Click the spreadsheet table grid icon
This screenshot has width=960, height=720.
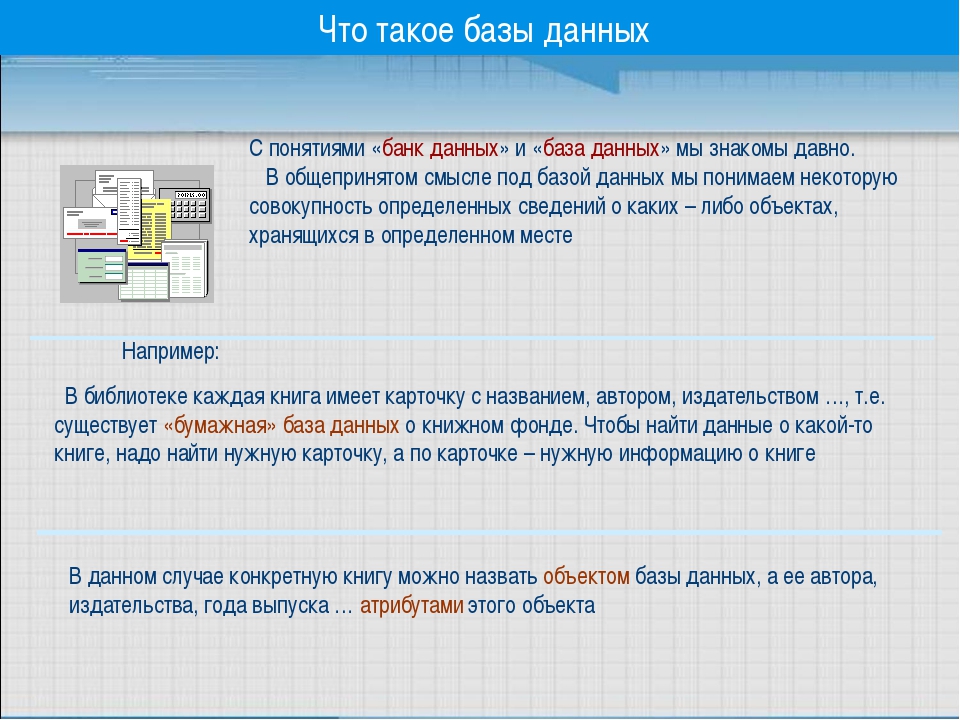click(x=142, y=283)
